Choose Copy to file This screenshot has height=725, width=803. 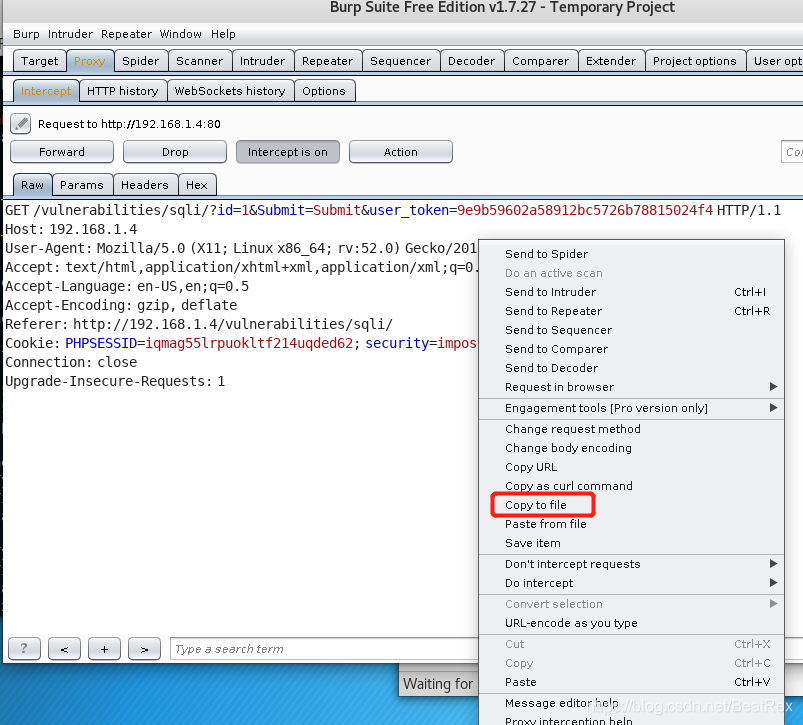click(631, 505)
